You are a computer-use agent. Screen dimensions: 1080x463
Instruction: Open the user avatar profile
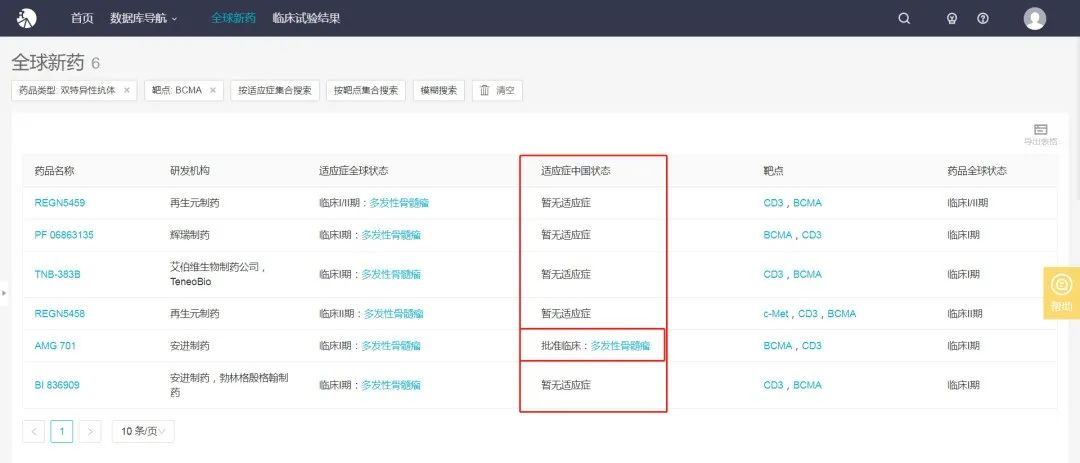coord(1035,18)
